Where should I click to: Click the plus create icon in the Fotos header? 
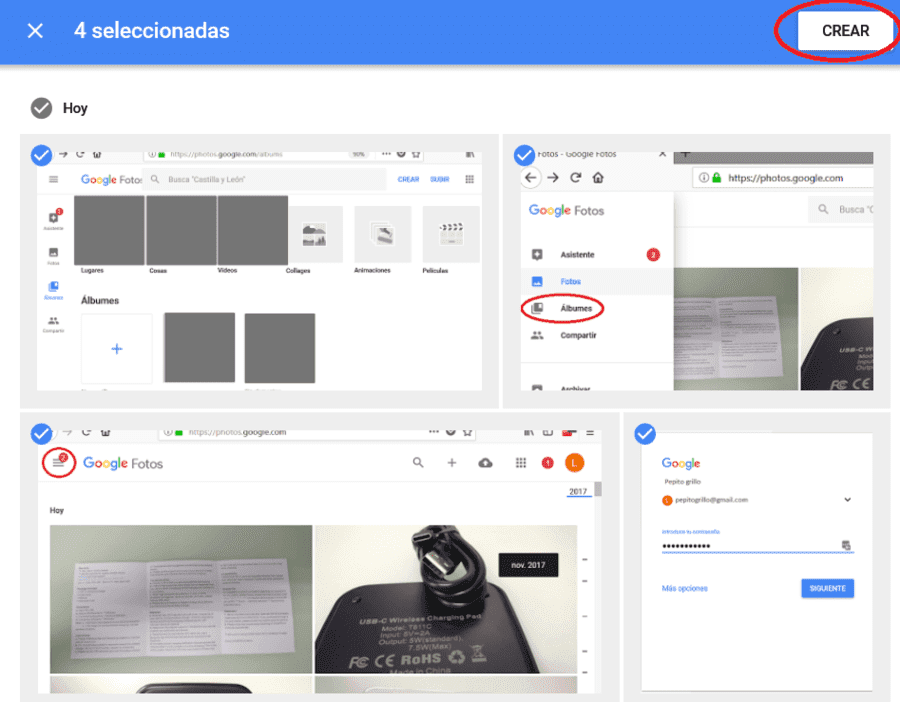coord(452,463)
